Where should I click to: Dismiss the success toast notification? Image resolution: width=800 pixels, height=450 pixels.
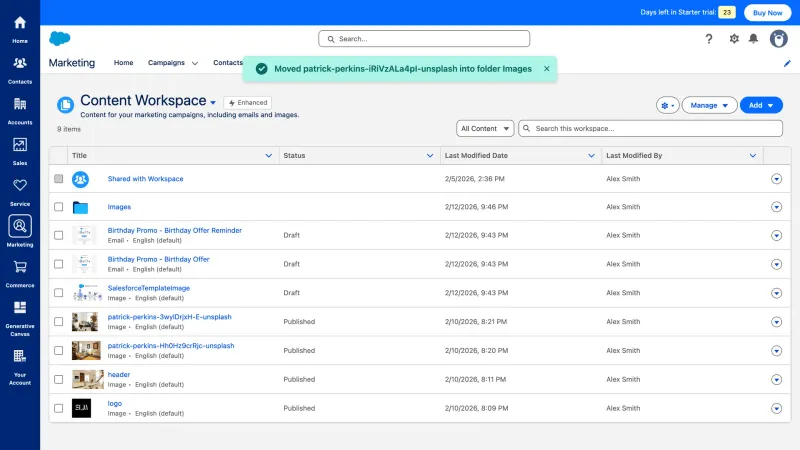(546, 68)
